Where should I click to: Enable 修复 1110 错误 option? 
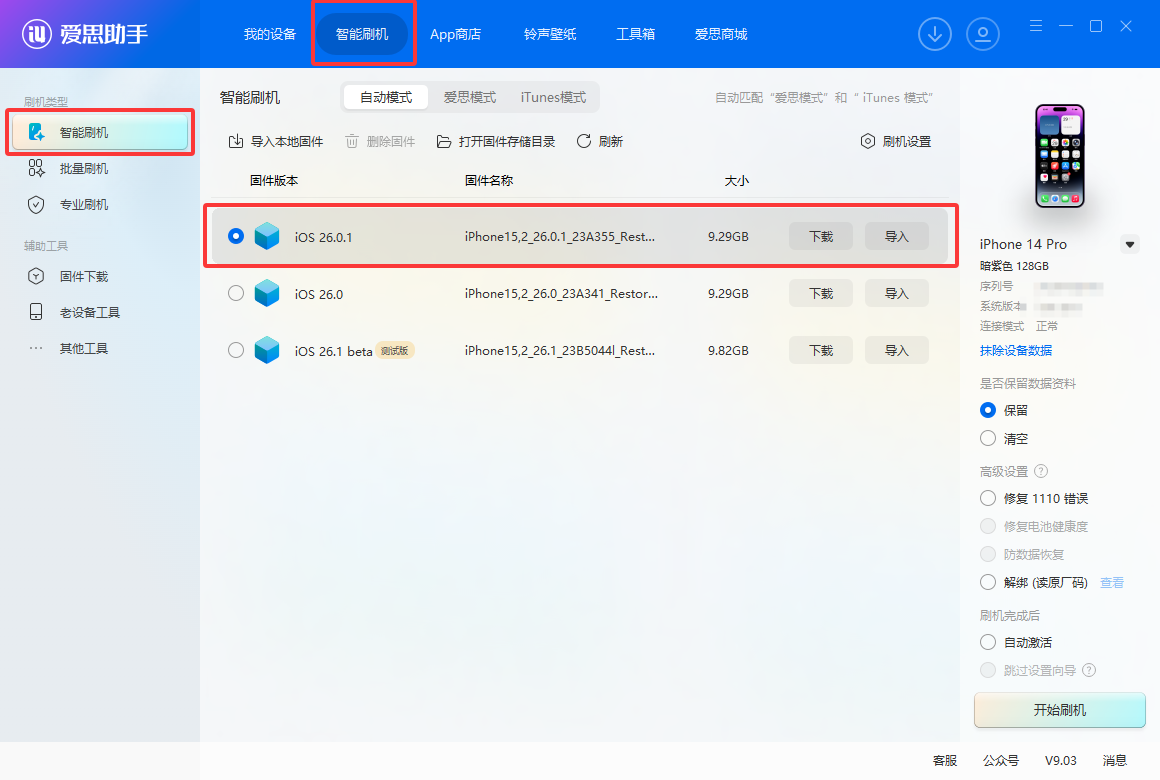click(x=988, y=498)
